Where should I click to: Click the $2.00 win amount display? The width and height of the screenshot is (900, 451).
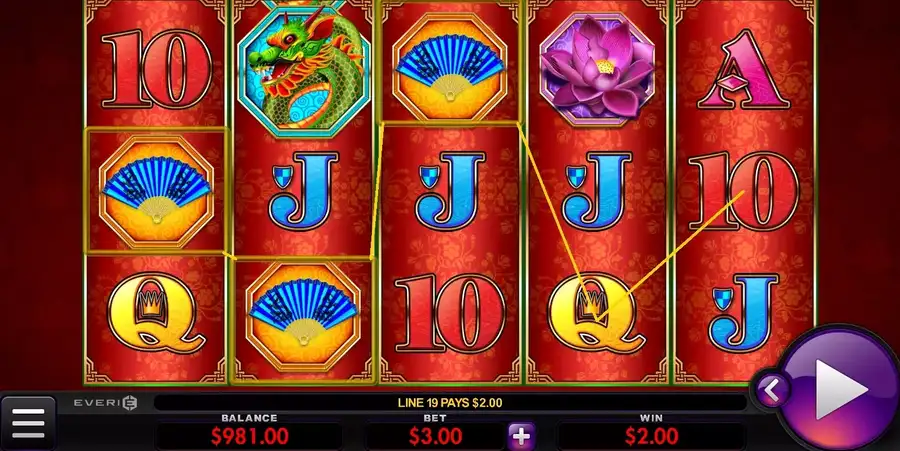click(651, 437)
